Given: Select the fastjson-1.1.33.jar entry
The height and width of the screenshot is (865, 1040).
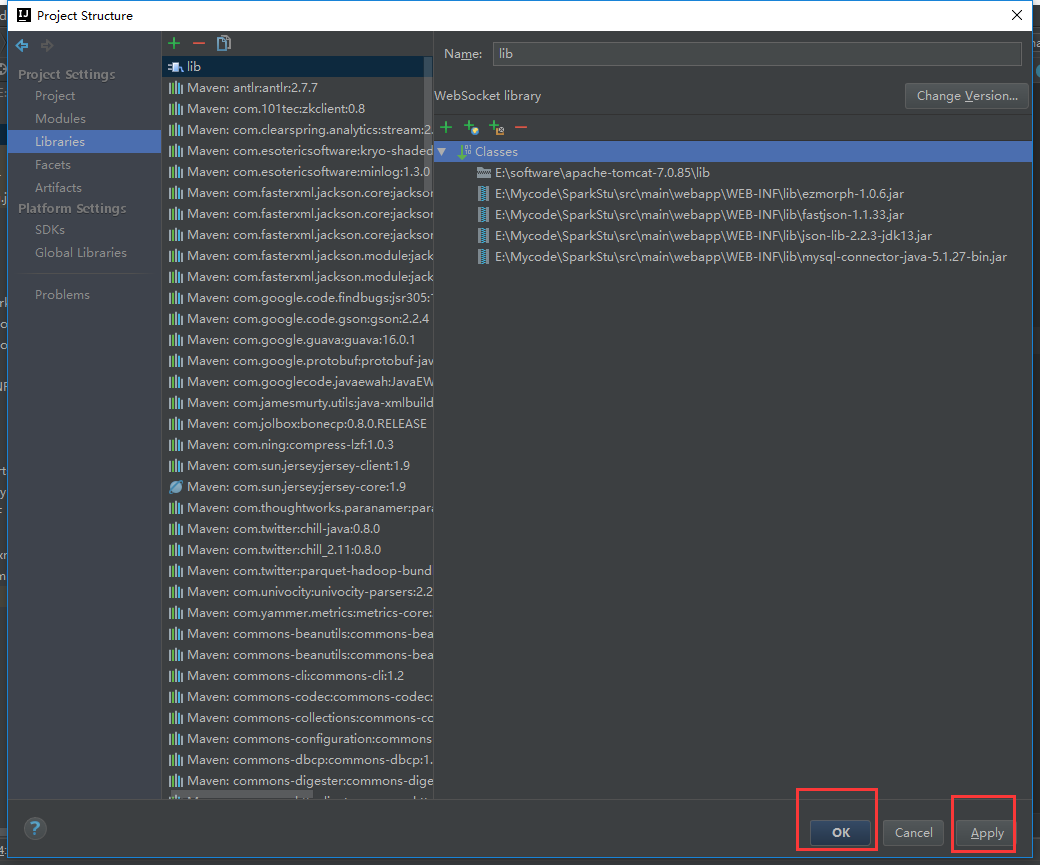Looking at the screenshot, I should 733,215.
